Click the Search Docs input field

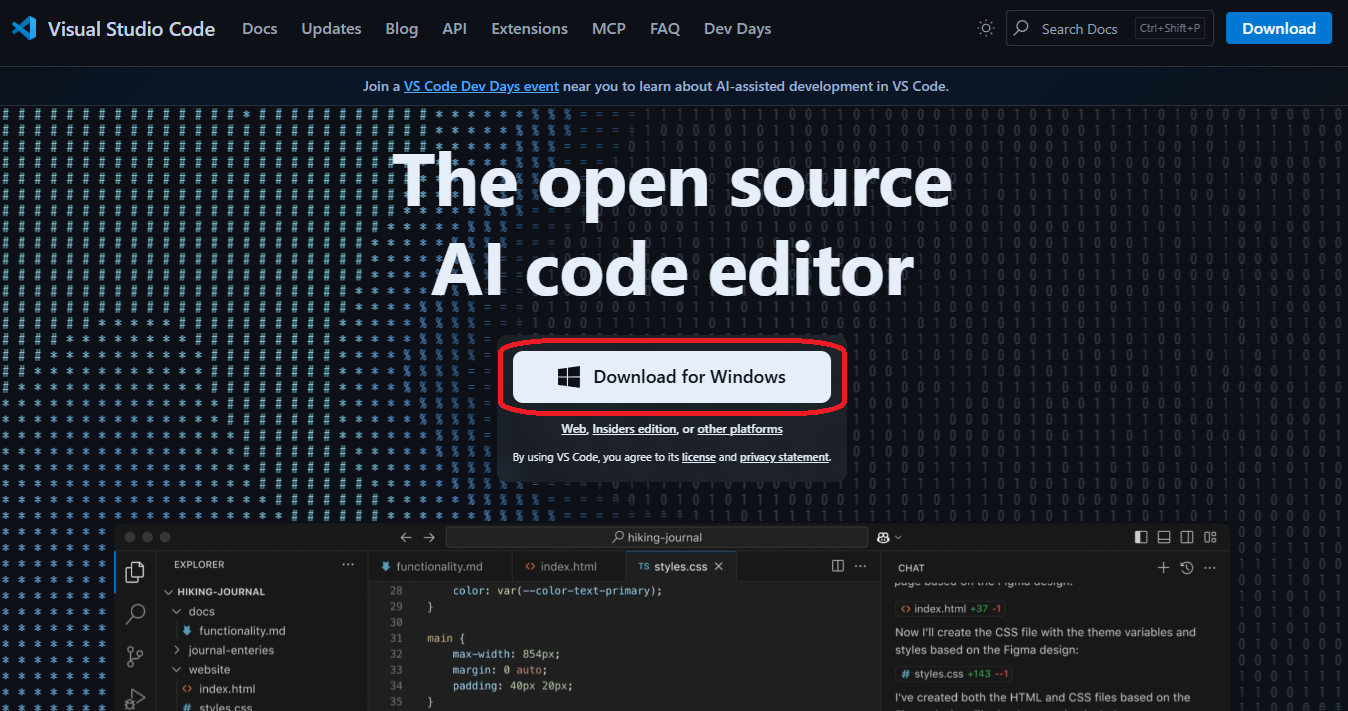(1079, 29)
